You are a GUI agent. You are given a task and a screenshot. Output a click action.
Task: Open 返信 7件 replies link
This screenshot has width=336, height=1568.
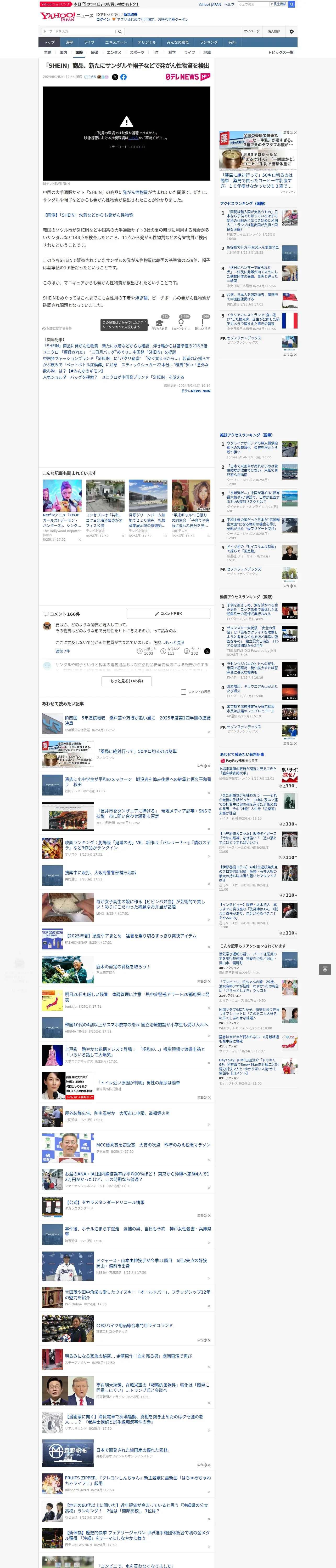click(63, 651)
